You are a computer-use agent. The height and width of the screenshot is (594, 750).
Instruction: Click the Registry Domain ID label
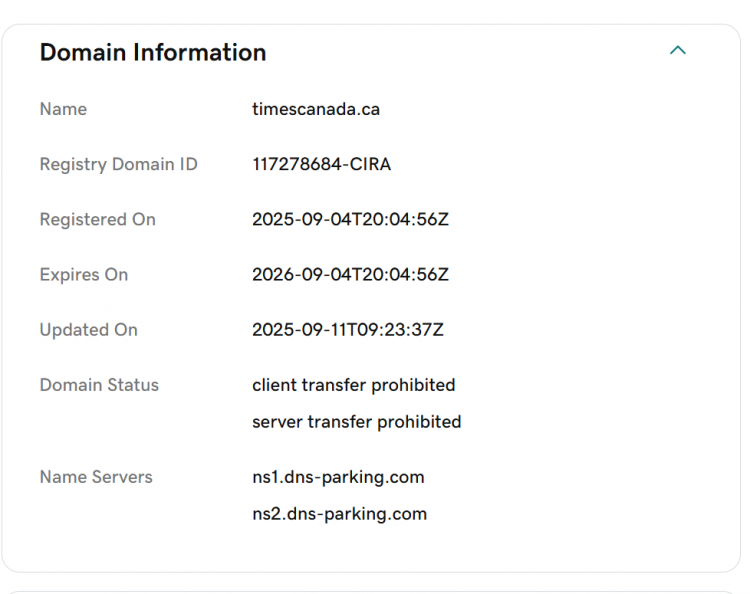pyautogui.click(x=118, y=164)
